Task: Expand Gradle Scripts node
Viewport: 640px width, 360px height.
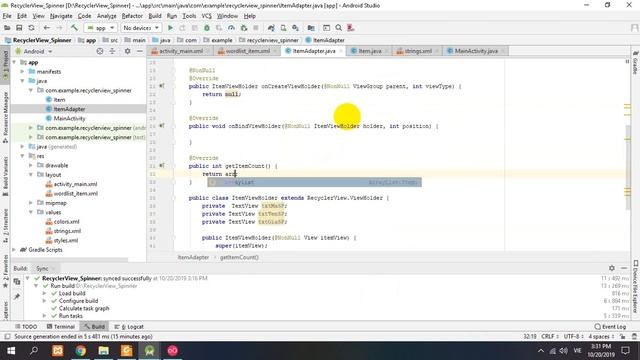Action: (14, 250)
